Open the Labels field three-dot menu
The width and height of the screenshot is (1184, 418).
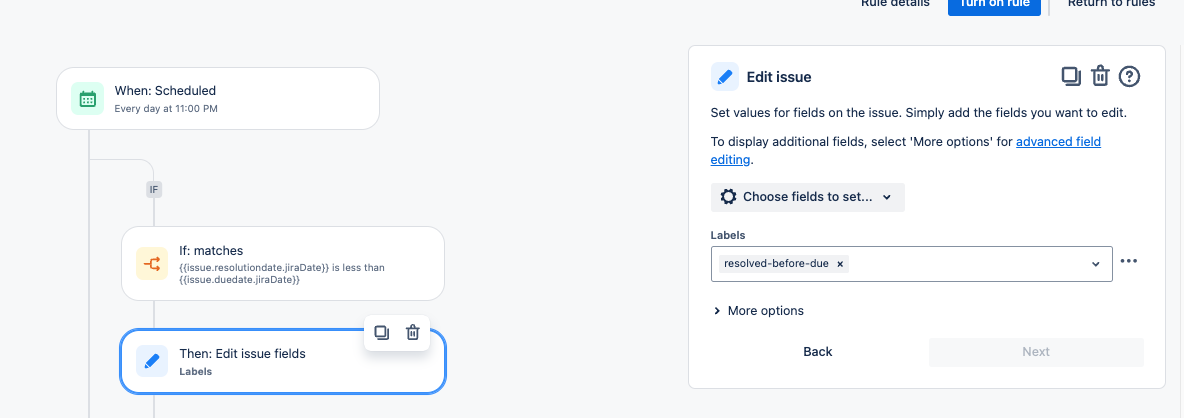click(1129, 262)
